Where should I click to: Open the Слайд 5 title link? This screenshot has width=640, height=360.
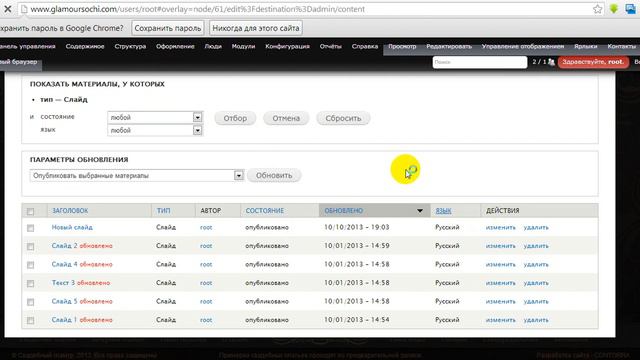coord(64,301)
